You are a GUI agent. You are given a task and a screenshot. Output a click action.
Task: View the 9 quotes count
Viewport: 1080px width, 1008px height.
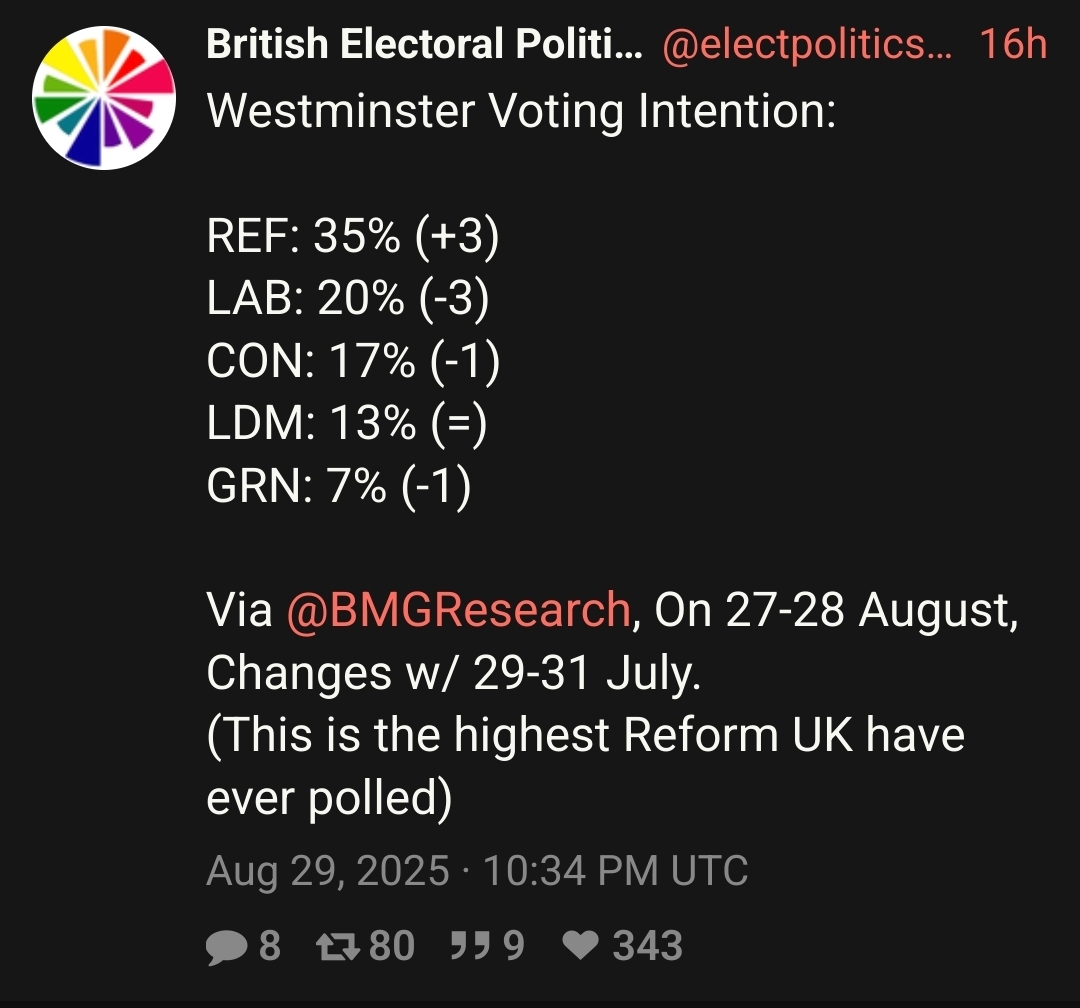coord(514,945)
